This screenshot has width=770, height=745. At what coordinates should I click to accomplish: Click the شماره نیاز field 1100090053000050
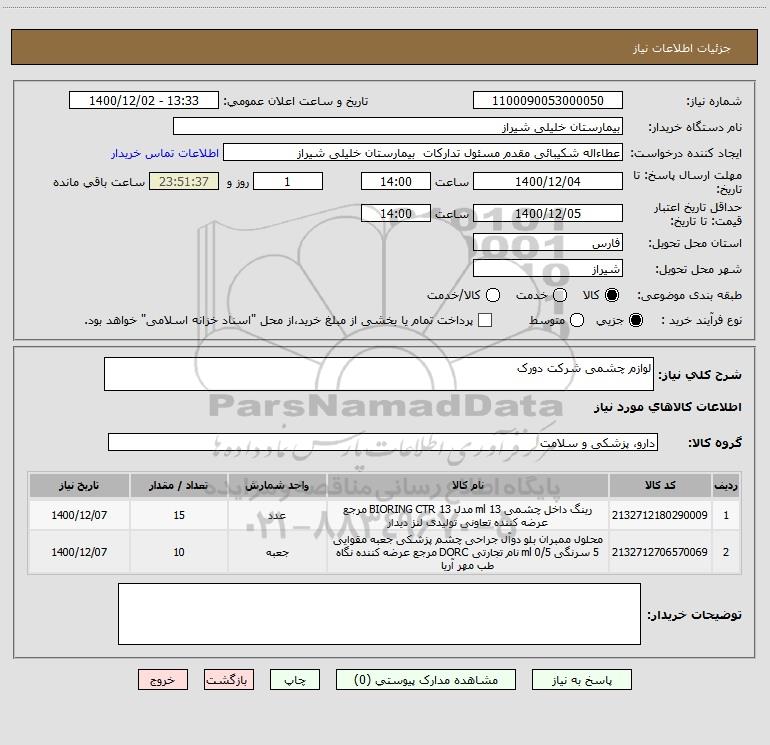[548, 101]
